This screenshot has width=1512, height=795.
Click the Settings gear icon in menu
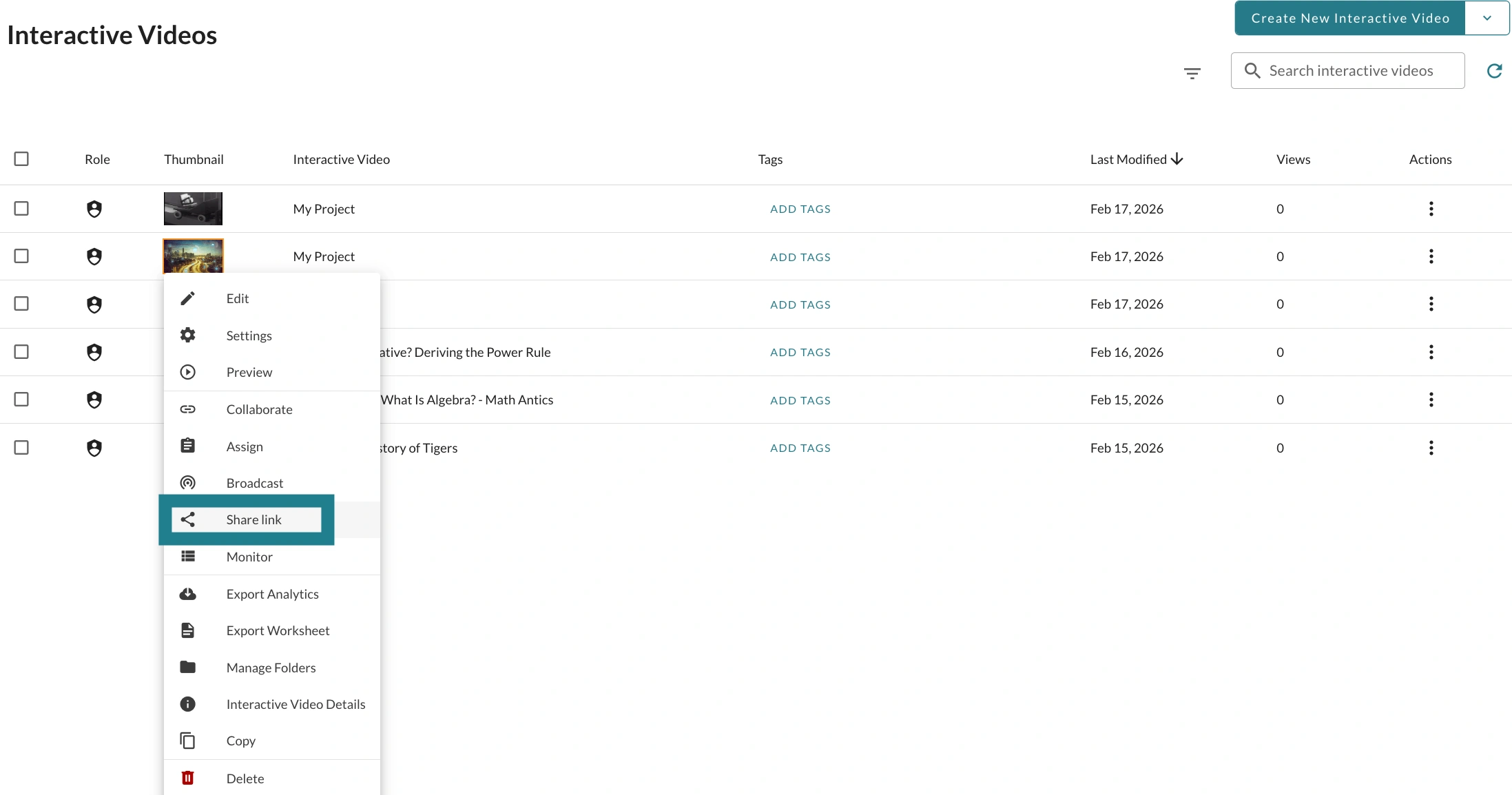point(187,335)
